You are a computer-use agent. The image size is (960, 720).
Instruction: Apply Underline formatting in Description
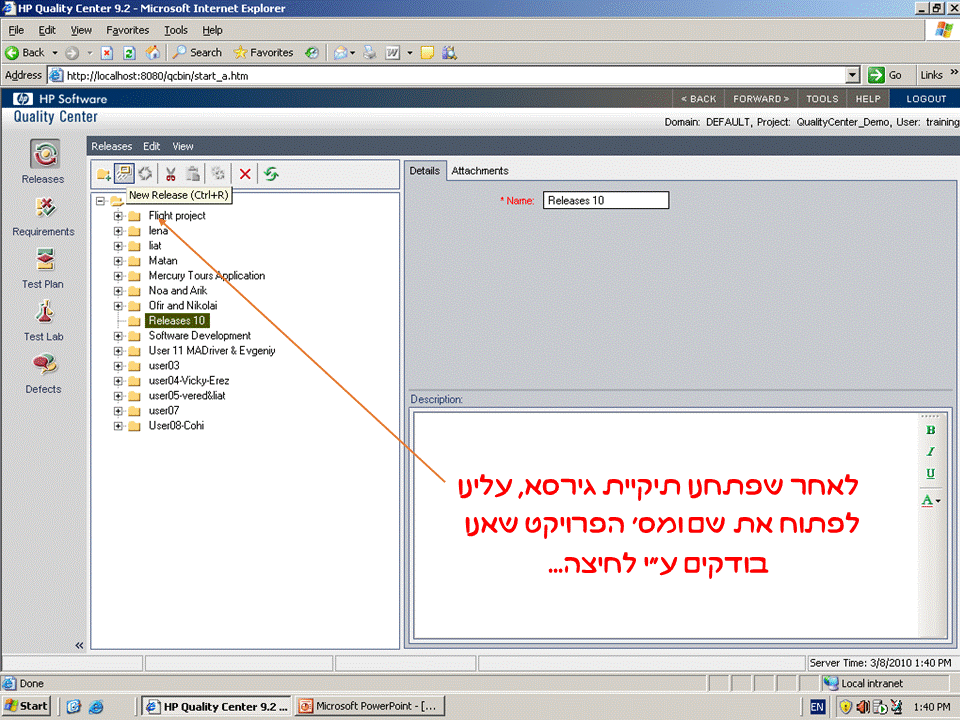[931, 473]
